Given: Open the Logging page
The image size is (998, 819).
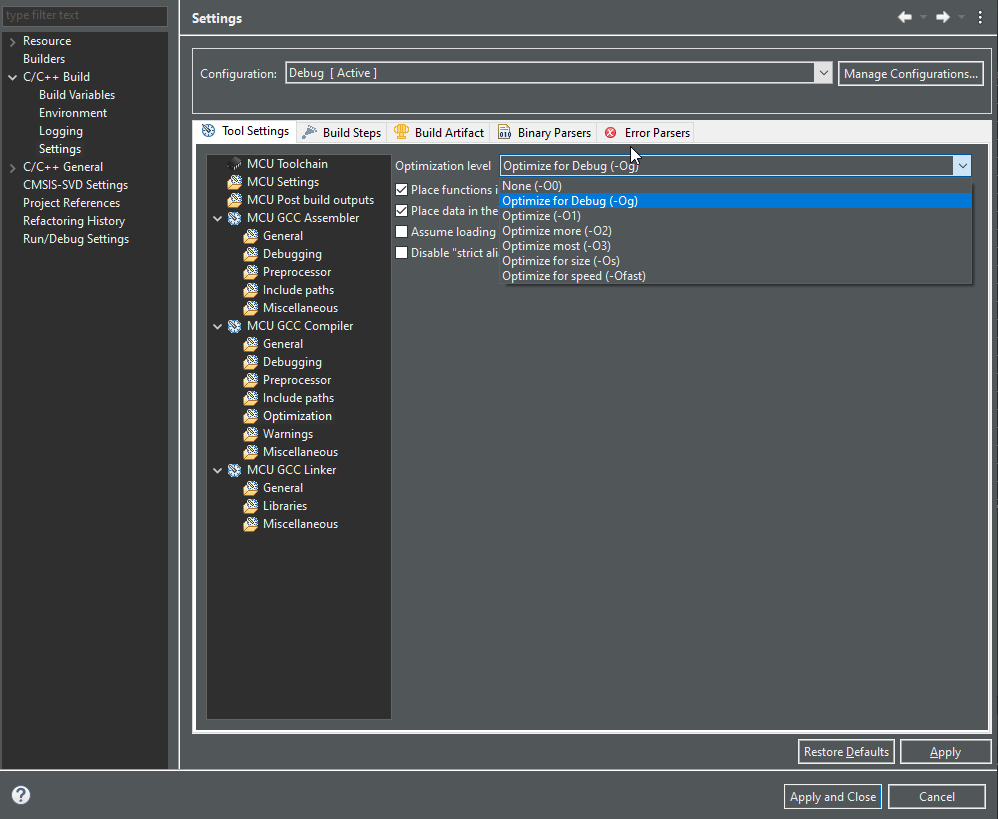Looking at the screenshot, I should point(60,131).
